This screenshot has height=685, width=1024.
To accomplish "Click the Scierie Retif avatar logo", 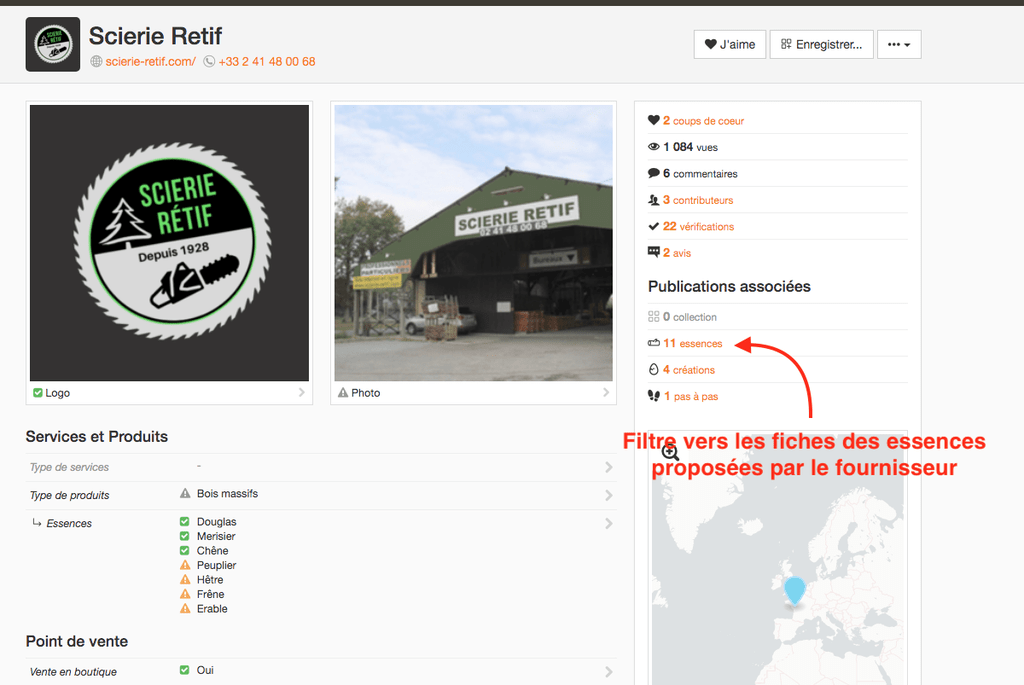I will click(x=53, y=44).
